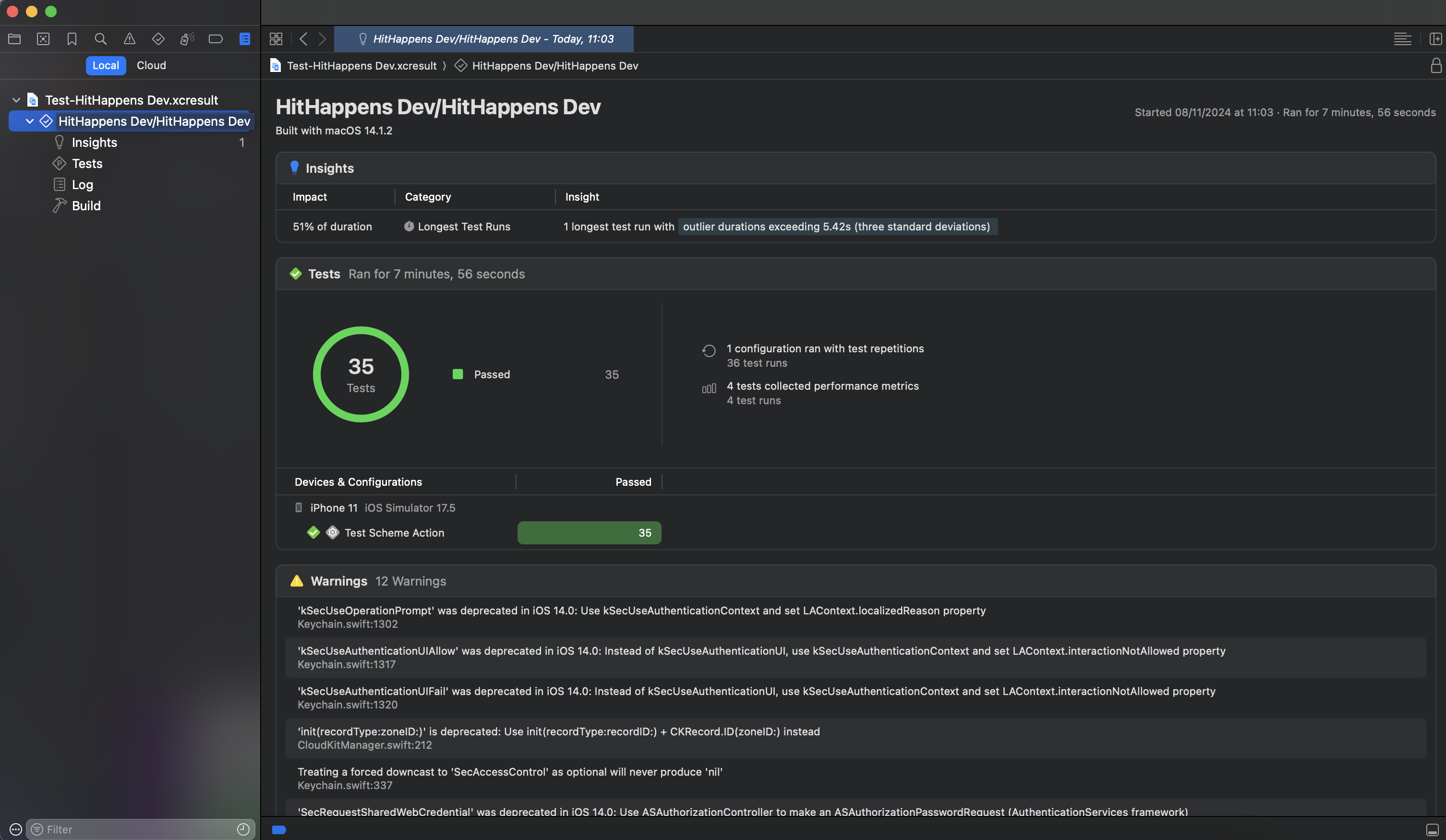Collapse Test-HitHappens Dev.xcresult tree item

(16, 100)
